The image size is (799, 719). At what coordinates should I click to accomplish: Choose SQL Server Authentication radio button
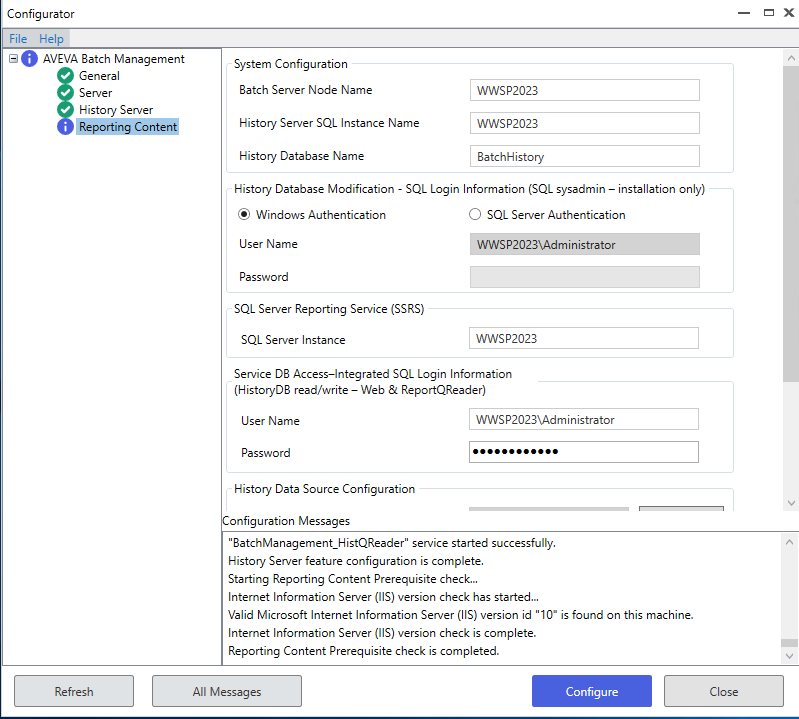[x=475, y=215]
